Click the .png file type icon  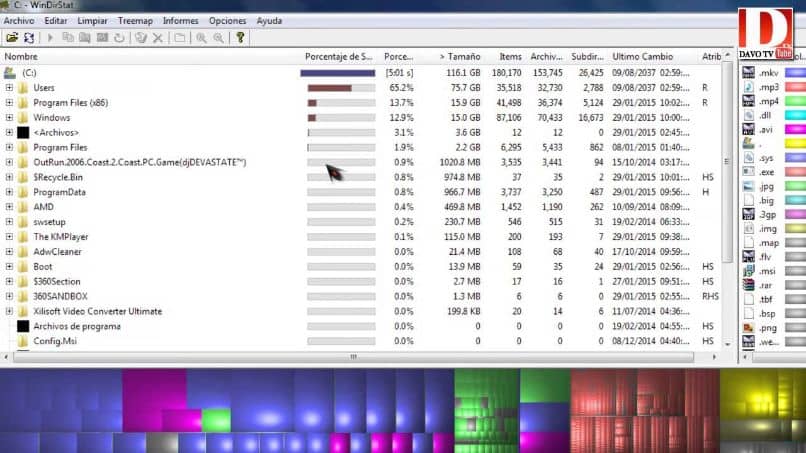coord(748,328)
